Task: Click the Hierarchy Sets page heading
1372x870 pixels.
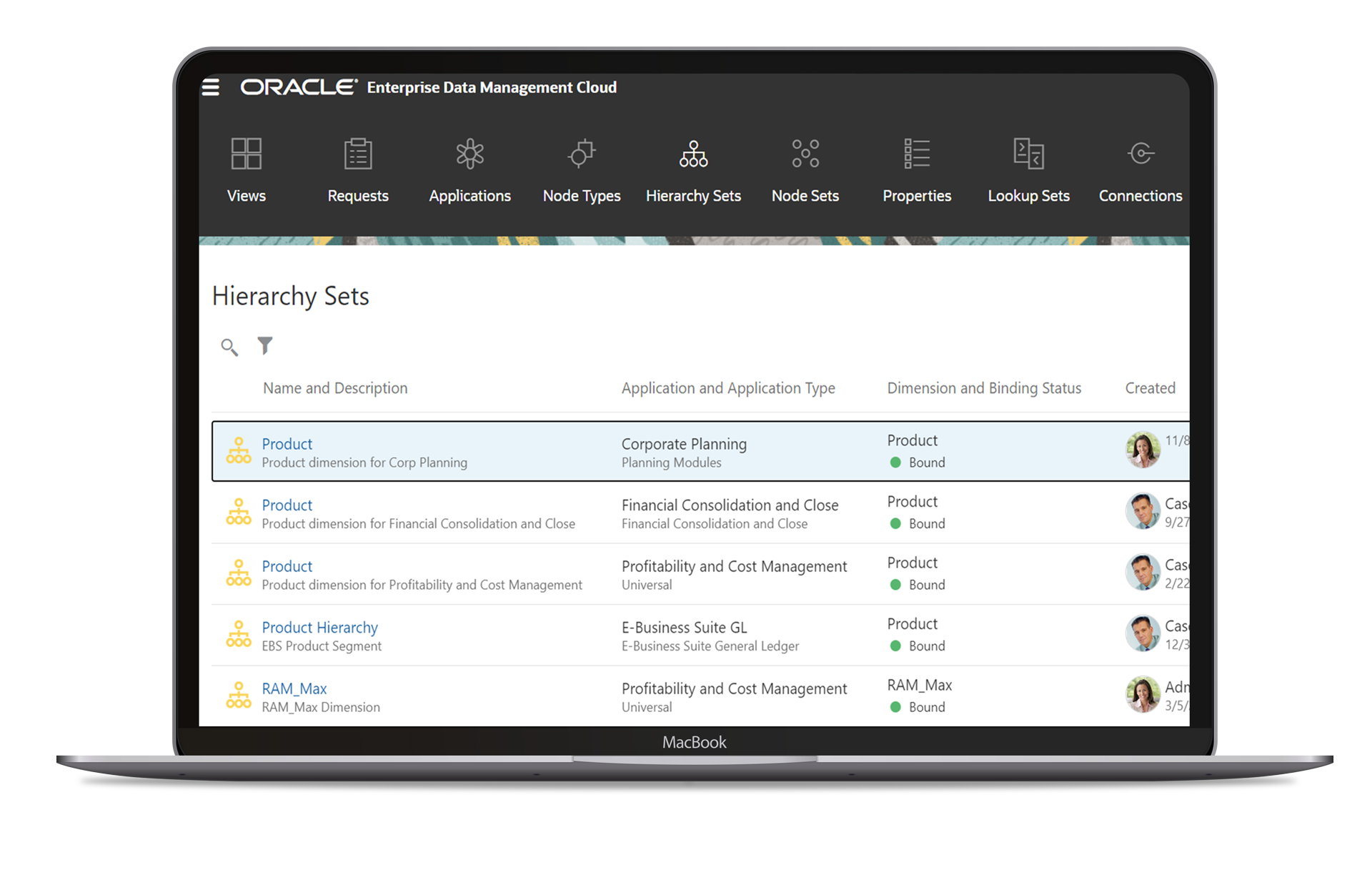Action: [x=290, y=296]
